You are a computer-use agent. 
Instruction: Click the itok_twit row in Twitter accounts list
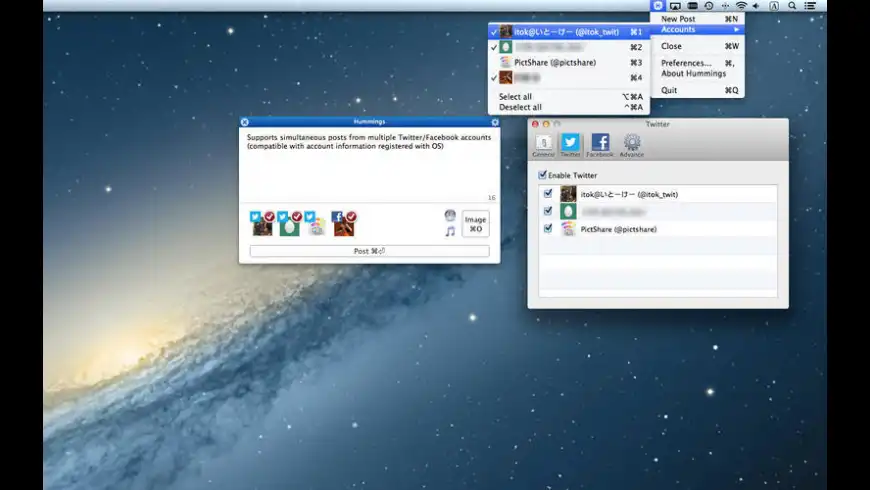658,194
